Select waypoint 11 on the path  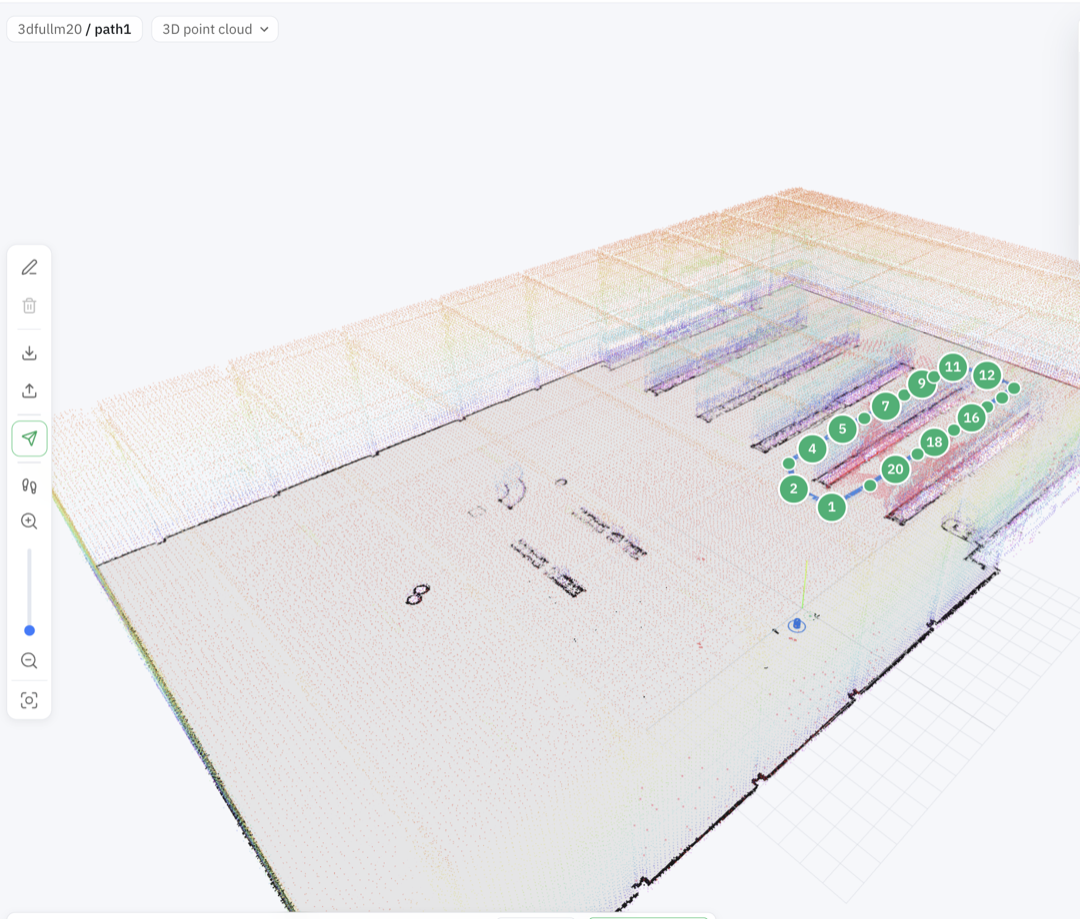953,366
